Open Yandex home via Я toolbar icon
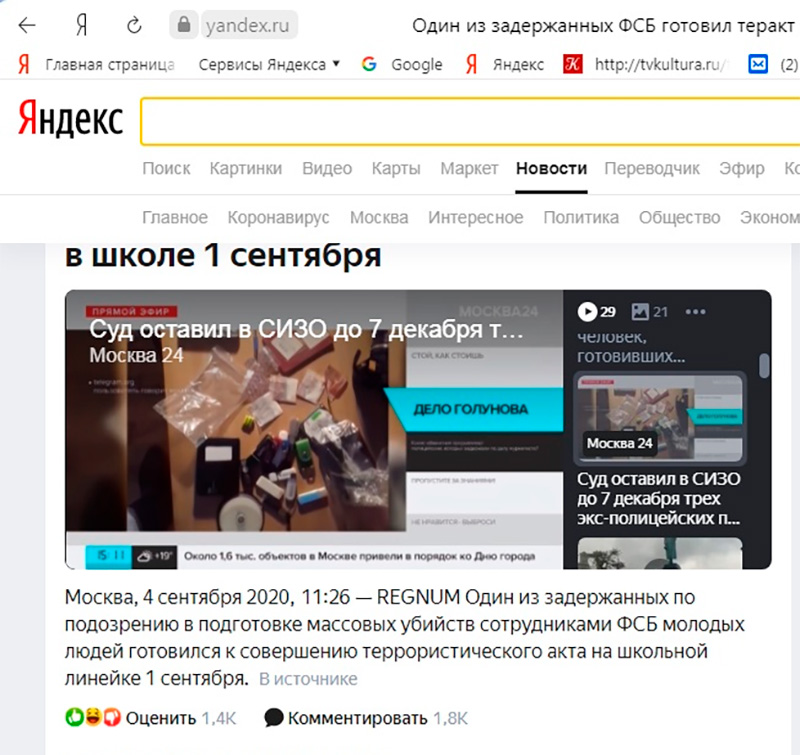The image size is (800, 755). click(82, 25)
